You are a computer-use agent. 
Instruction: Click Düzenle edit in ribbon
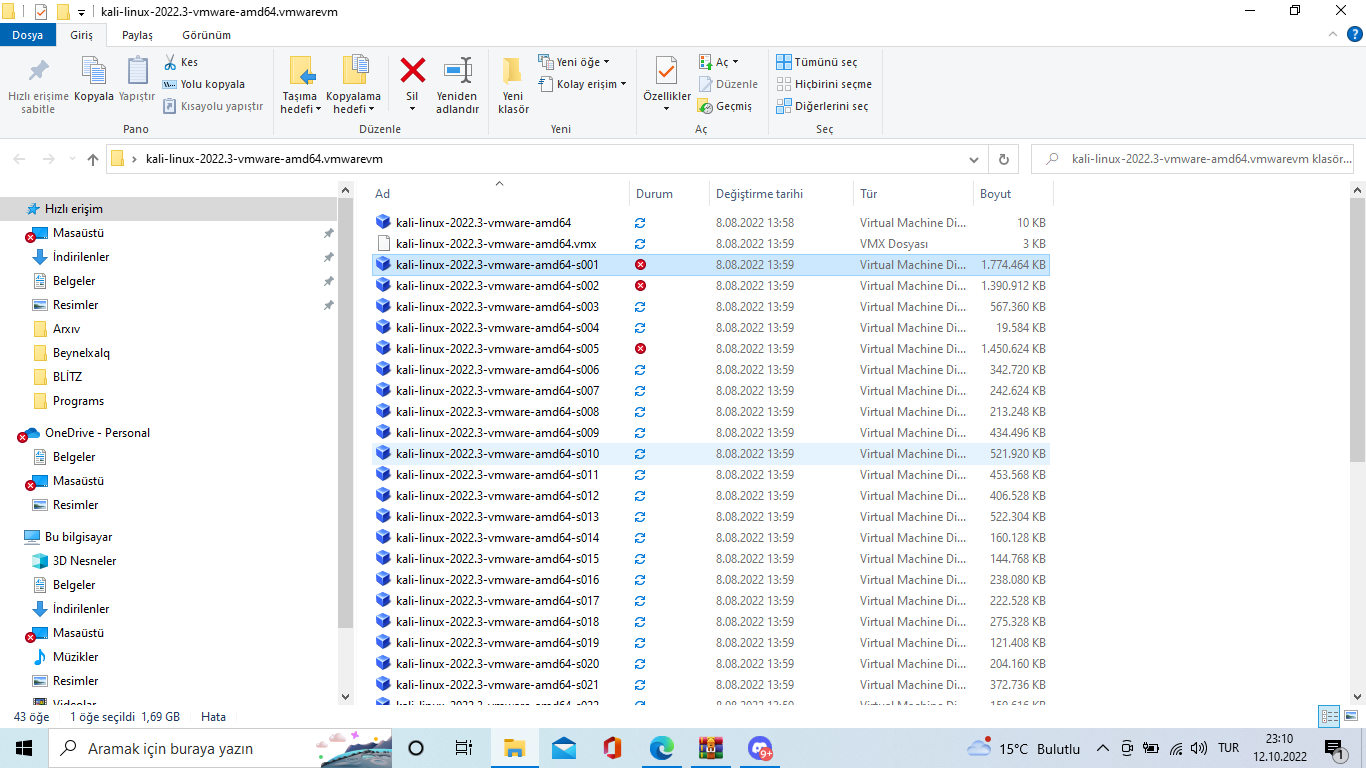[x=728, y=84]
